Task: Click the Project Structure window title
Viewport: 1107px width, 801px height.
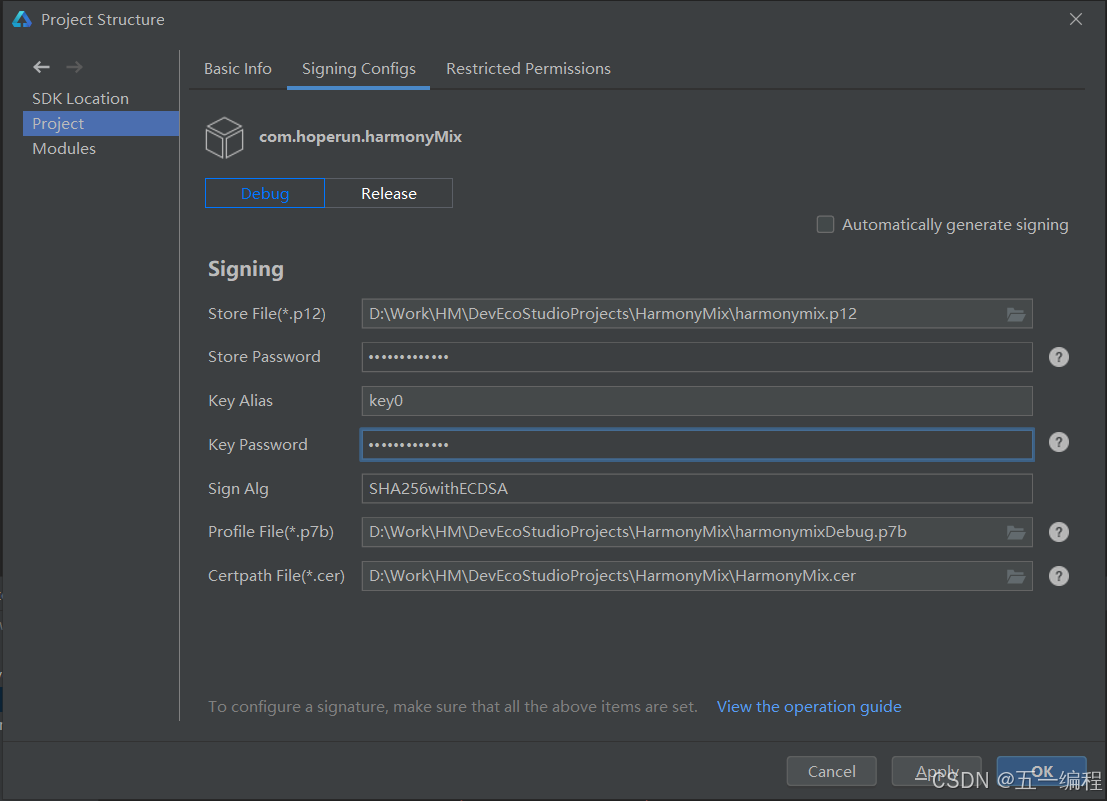Action: point(102,20)
